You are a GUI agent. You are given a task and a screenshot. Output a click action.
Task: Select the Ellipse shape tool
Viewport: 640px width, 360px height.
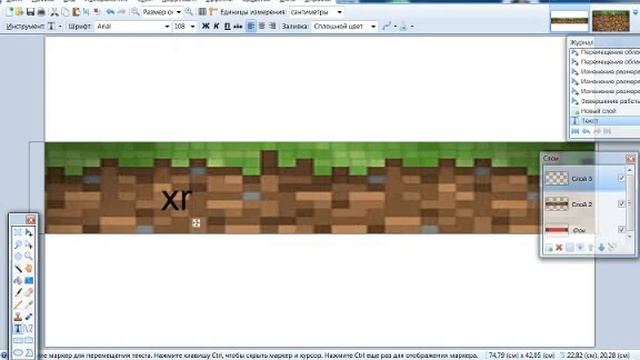click(18, 352)
